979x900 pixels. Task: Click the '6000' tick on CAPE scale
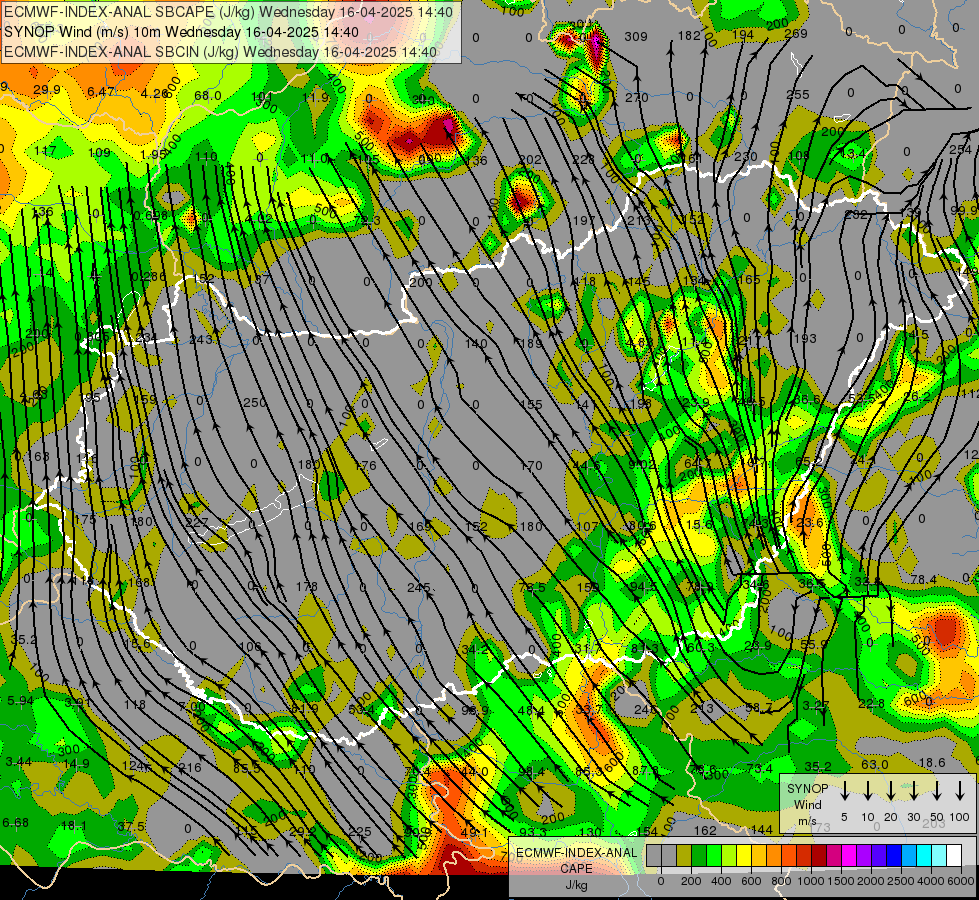coord(961,881)
